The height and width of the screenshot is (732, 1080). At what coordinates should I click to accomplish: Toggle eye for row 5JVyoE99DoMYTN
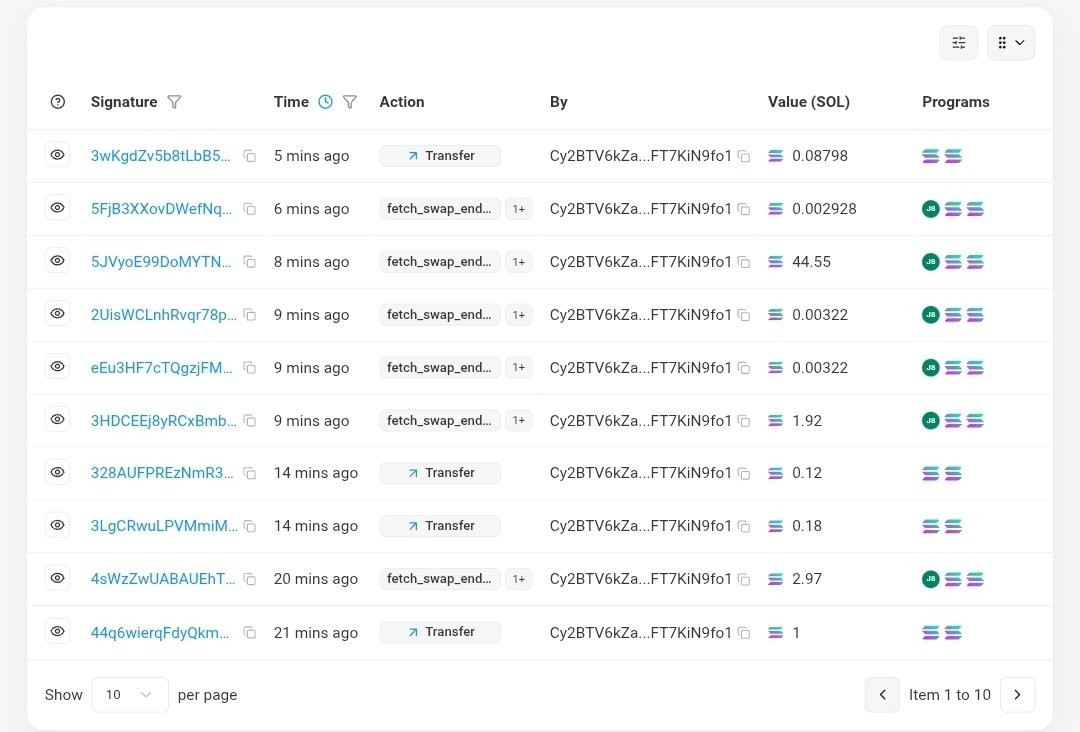pyautogui.click(x=58, y=261)
